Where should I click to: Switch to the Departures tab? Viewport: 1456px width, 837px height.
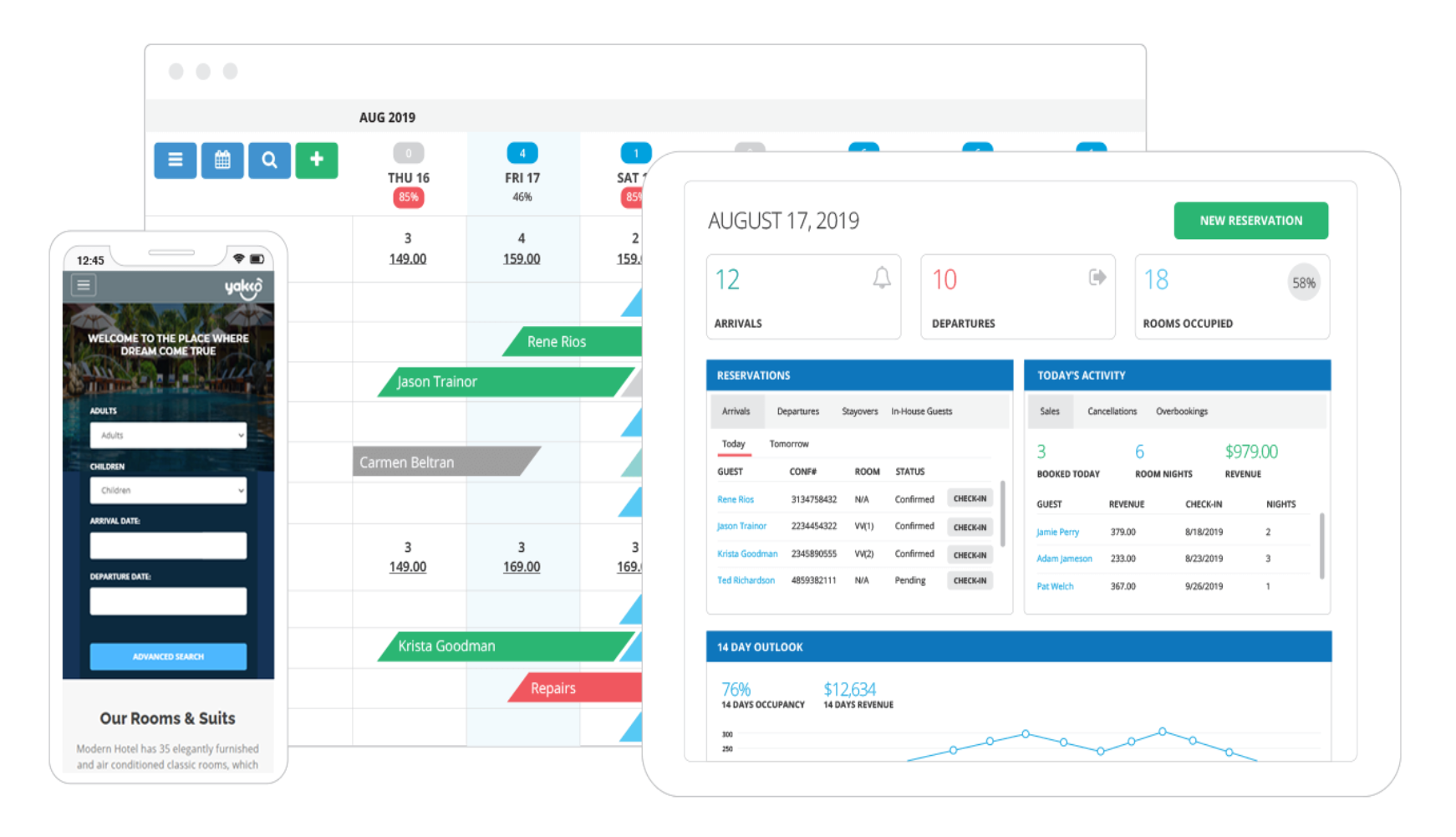[797, 411]
